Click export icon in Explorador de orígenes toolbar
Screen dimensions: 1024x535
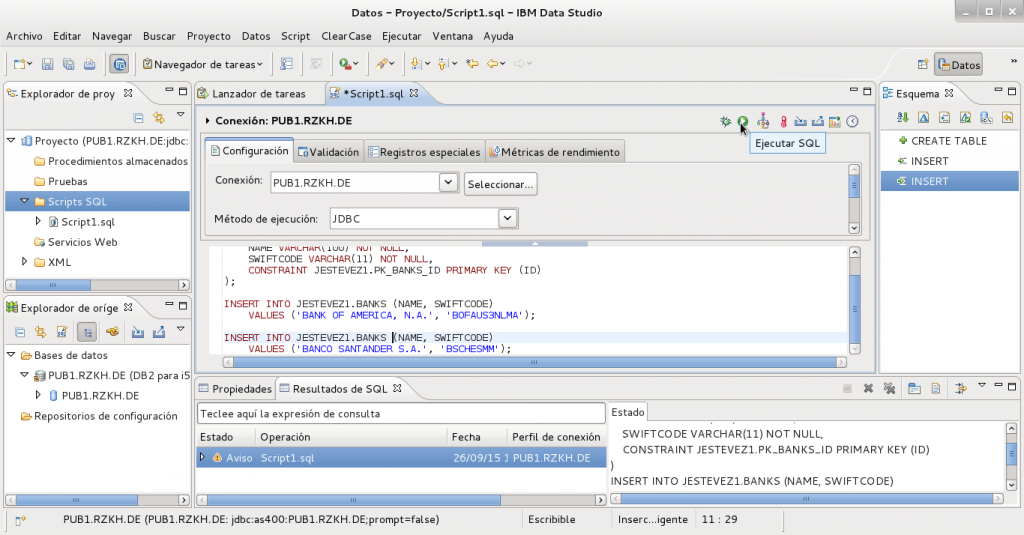click(159, 332)
